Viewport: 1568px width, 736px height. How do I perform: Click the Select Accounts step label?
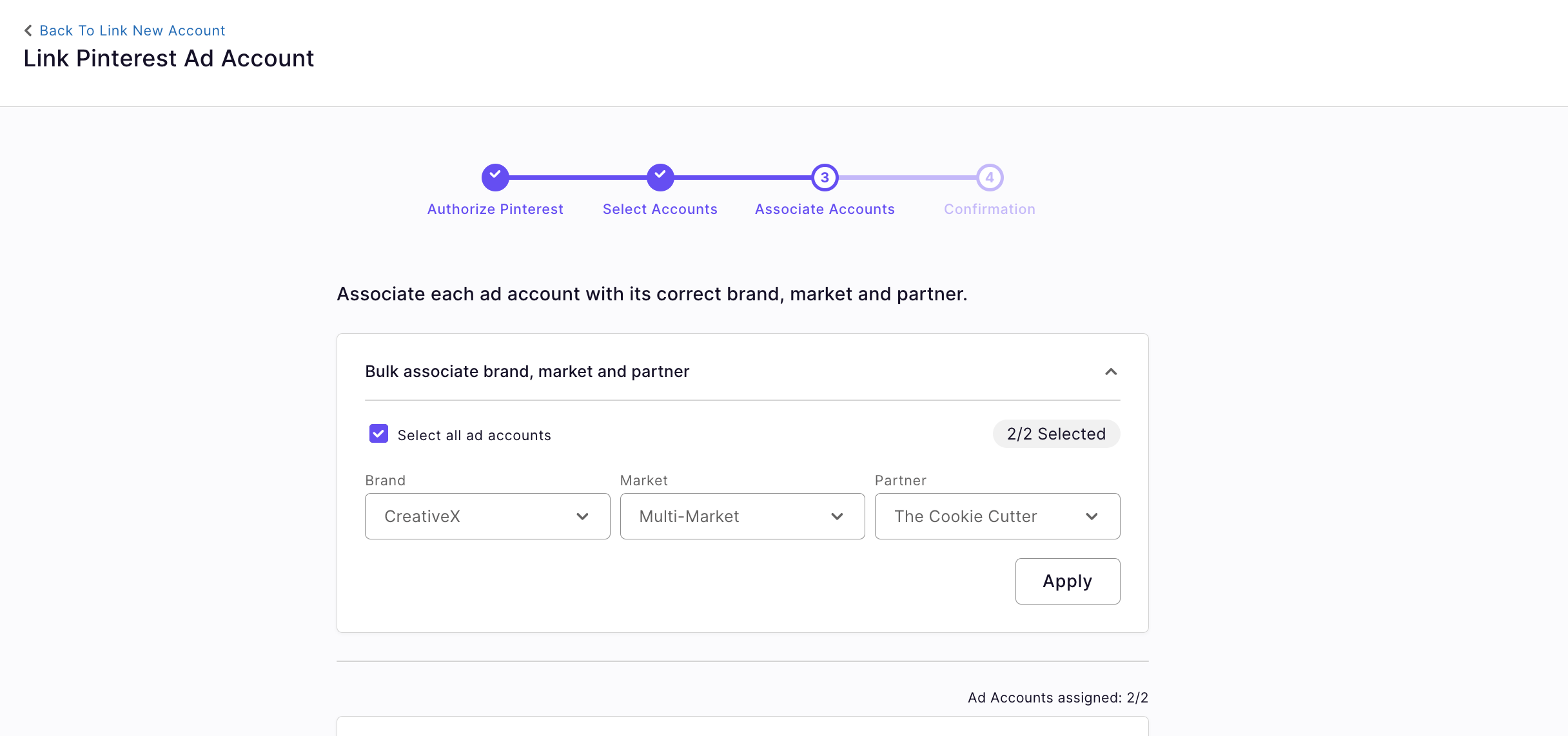pyautogui.click(x=660, y=209)
